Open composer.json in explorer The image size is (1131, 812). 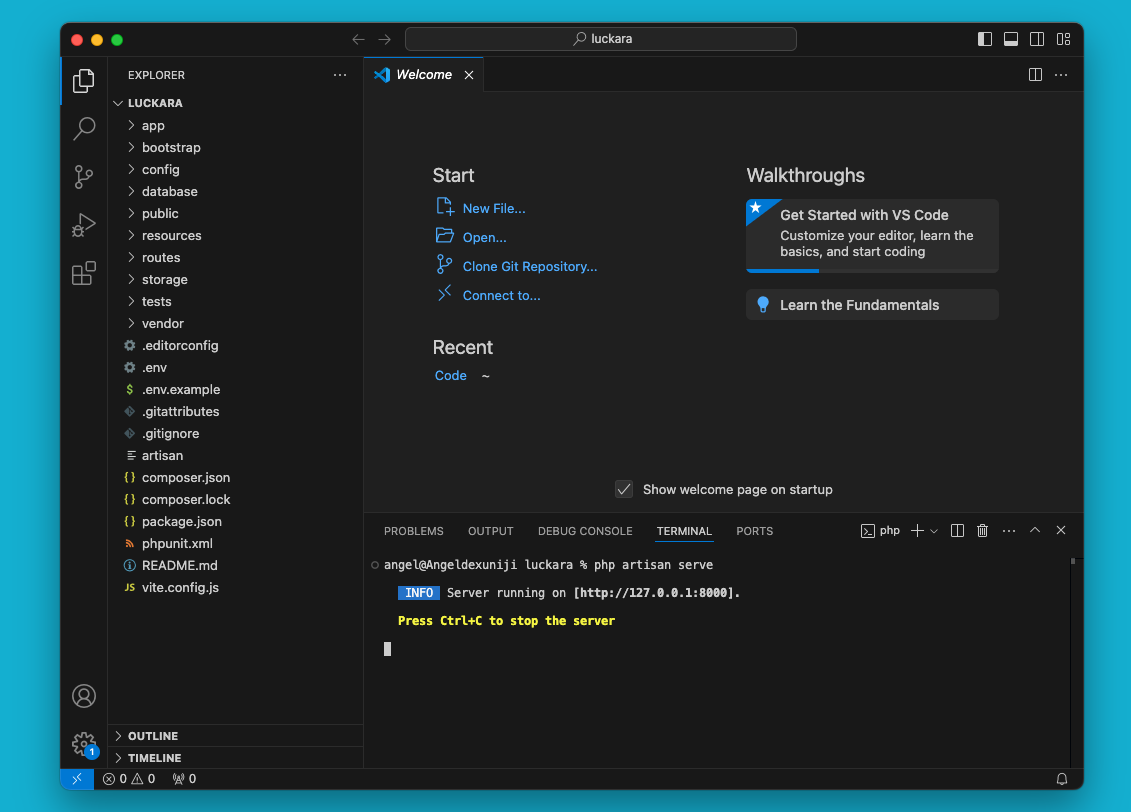tap(235, 477)
